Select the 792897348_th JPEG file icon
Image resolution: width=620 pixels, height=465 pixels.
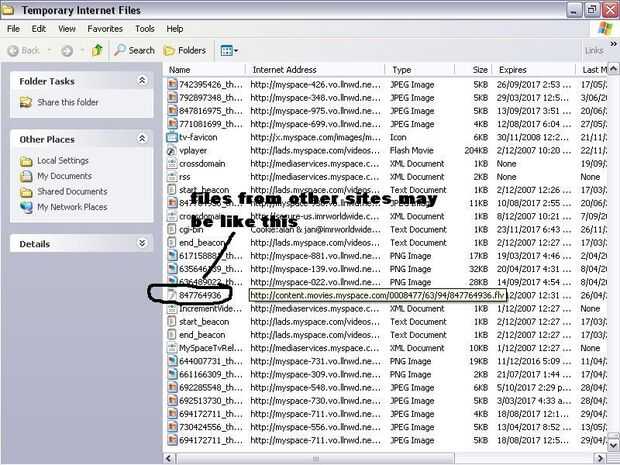[x=172, y=98]
